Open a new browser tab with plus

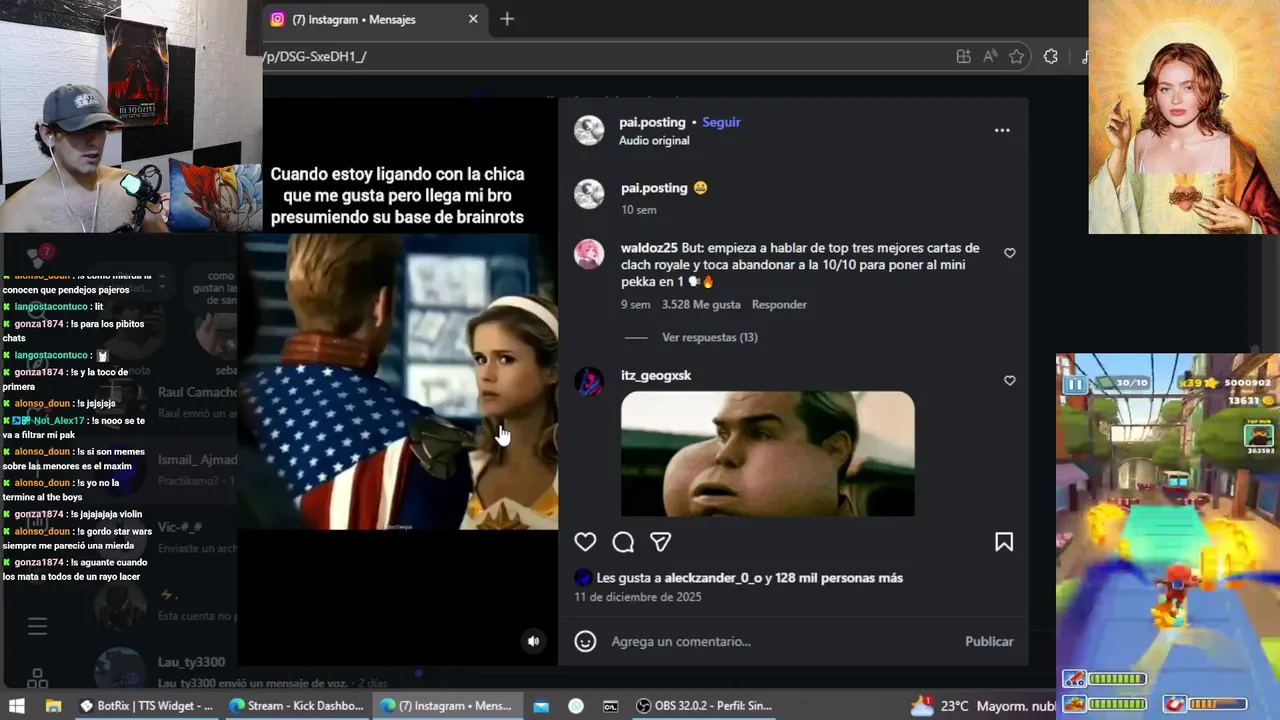coord(507,19)
